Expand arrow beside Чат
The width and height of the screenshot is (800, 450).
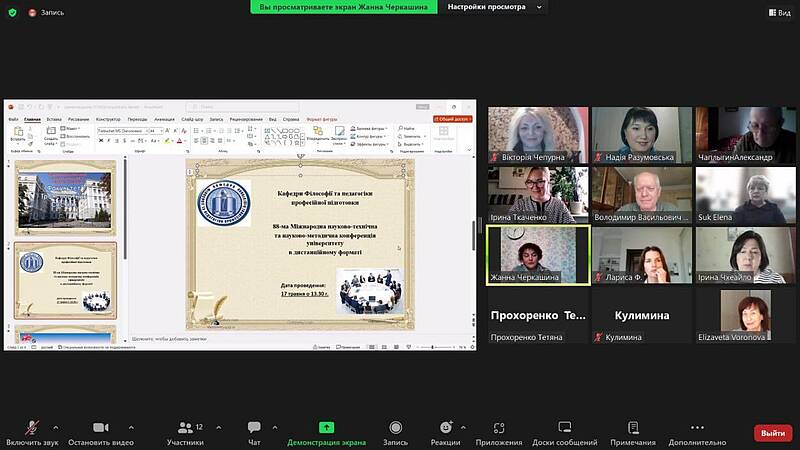point(274,428)
